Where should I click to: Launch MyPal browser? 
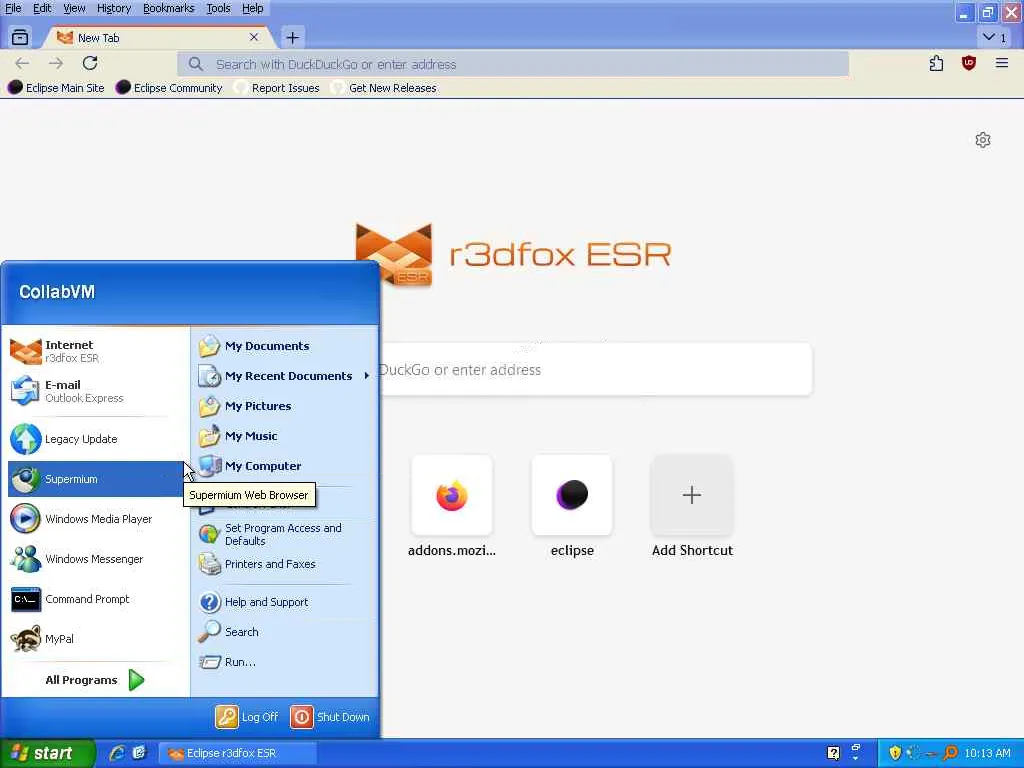96,639
